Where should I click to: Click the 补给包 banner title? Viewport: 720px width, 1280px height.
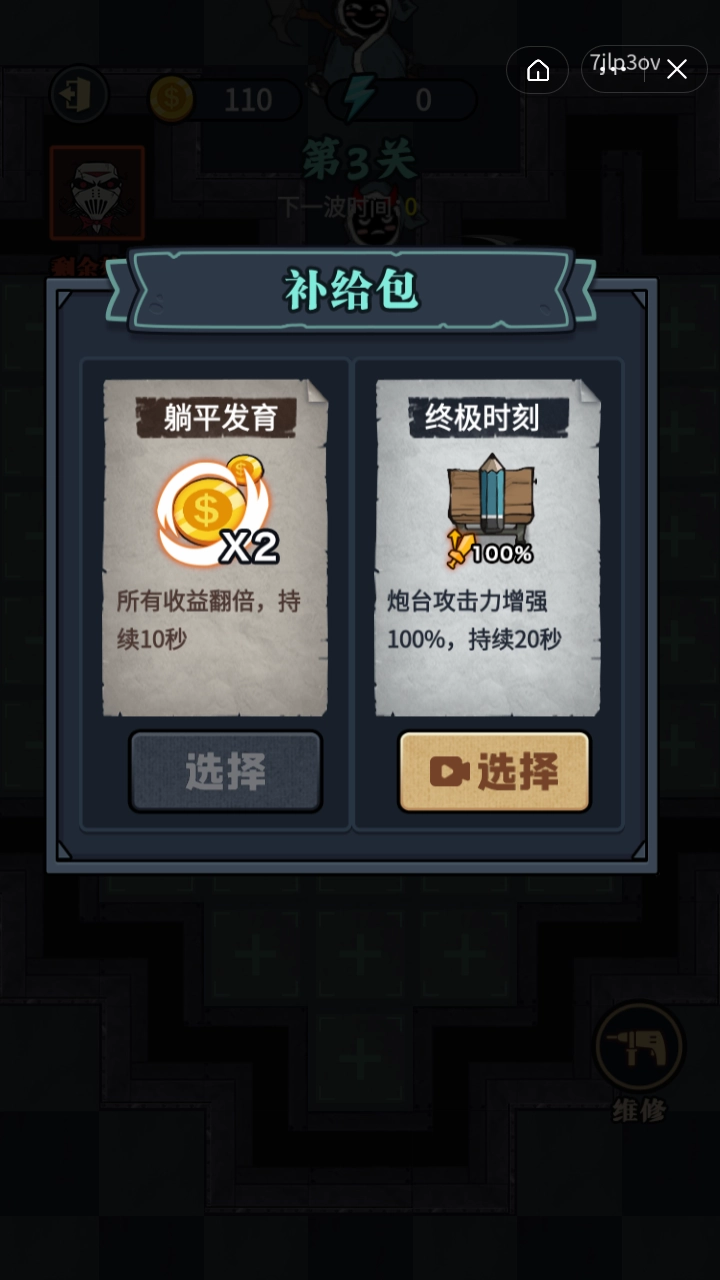coord(352,291)
